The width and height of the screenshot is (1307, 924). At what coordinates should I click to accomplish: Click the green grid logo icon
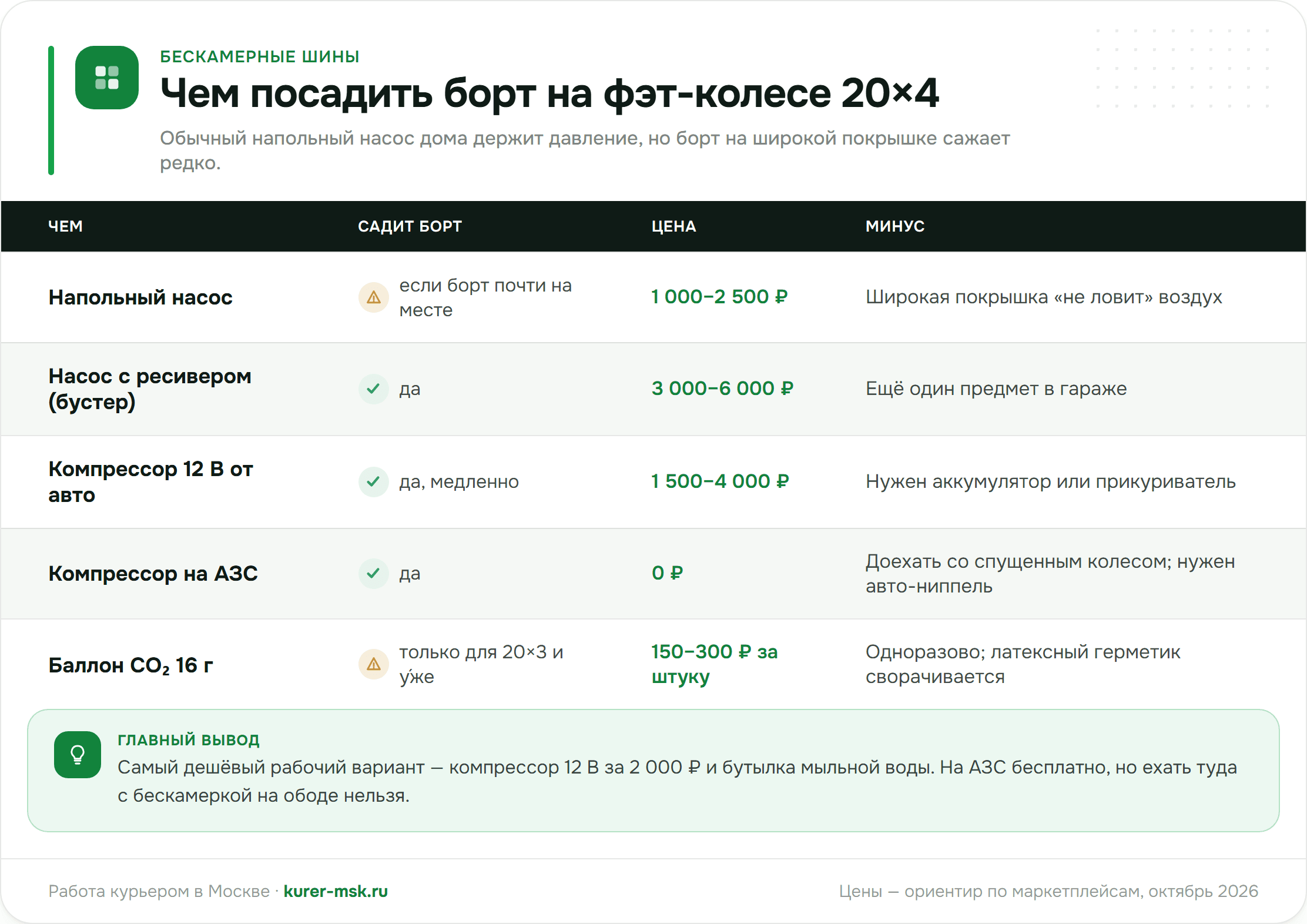click(x=107, y=78)
